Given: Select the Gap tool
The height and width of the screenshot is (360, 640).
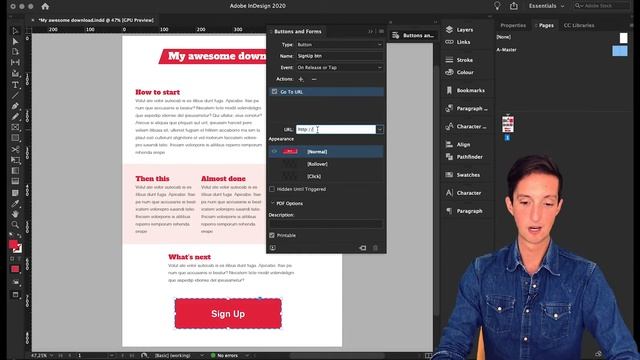Looking at the screenshot, I should [15, 62].
